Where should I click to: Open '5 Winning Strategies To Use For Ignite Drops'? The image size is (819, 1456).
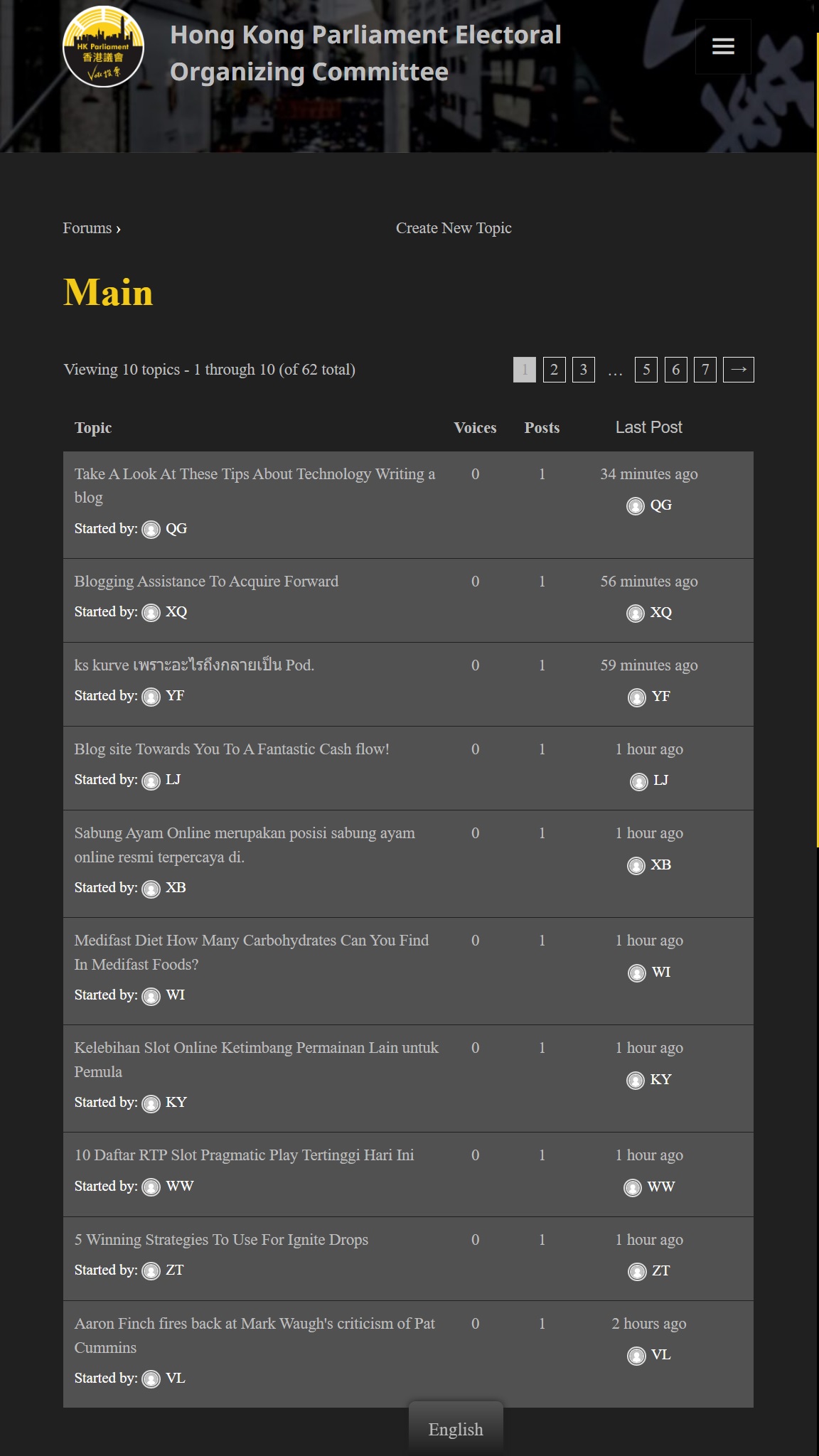click(221, 1240)
